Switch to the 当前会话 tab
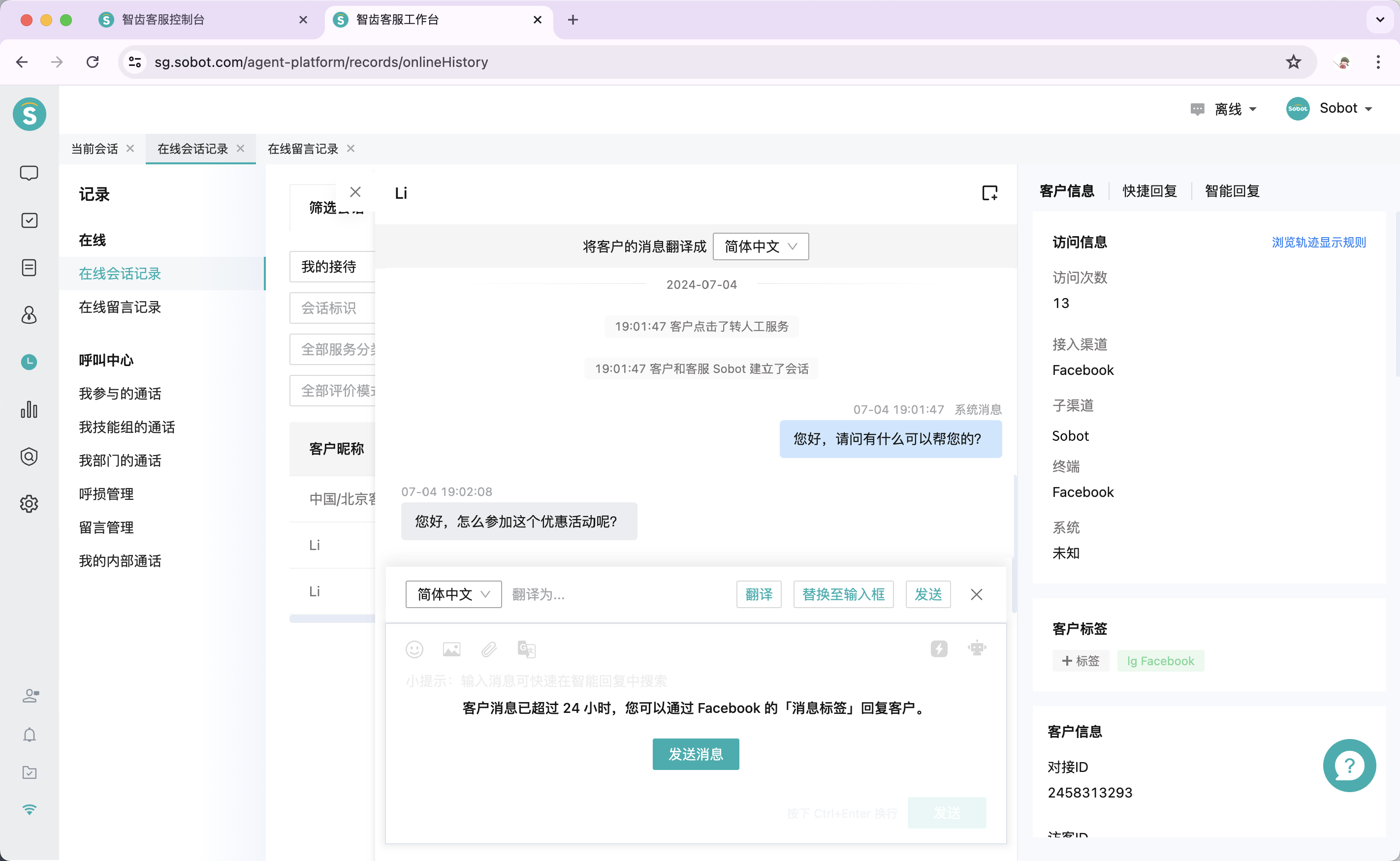Viewport: 1400px width, 861px height. coord(95,149)
